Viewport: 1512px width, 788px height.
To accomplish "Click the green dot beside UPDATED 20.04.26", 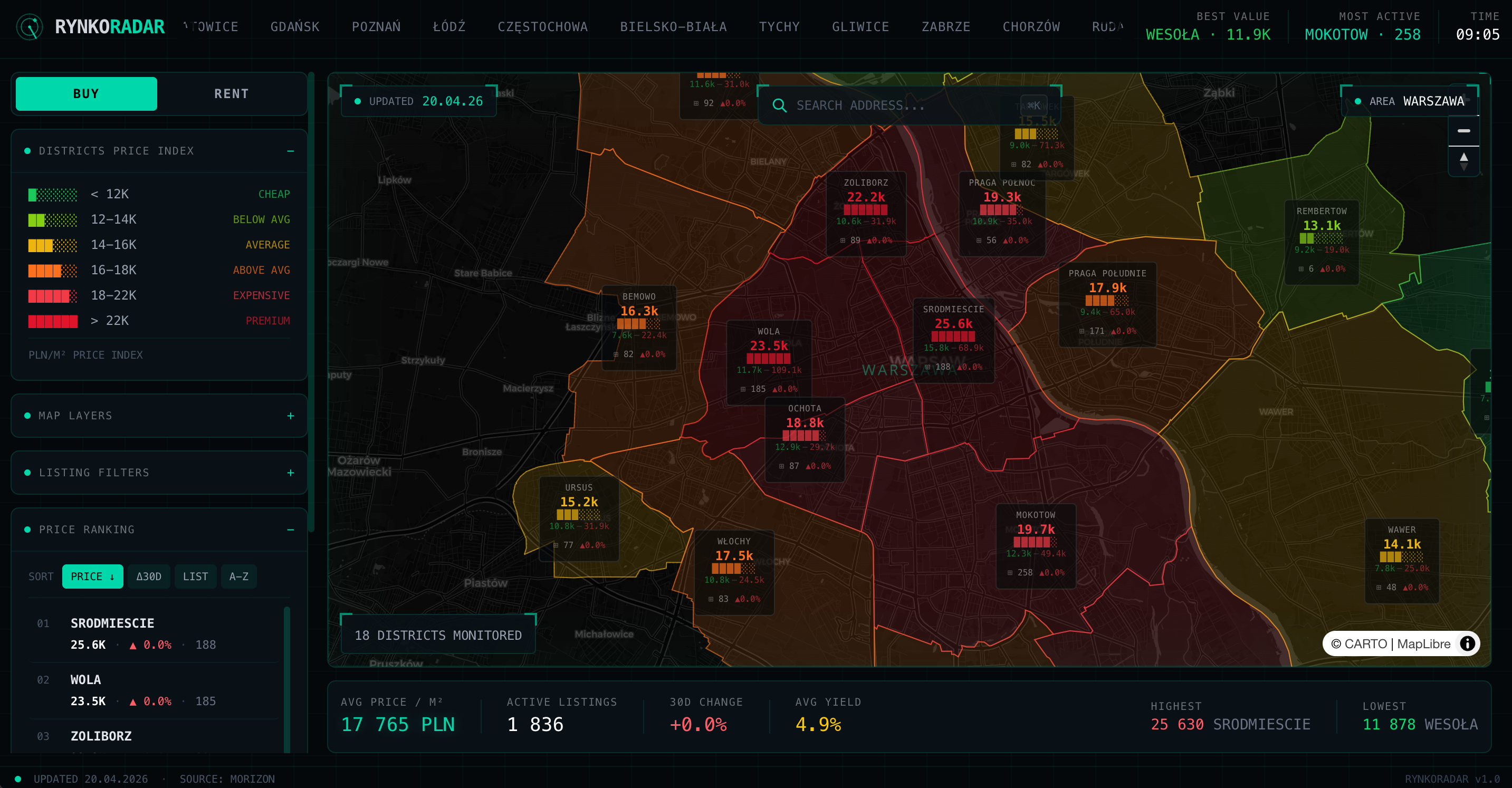I will [x=358, y=101].
